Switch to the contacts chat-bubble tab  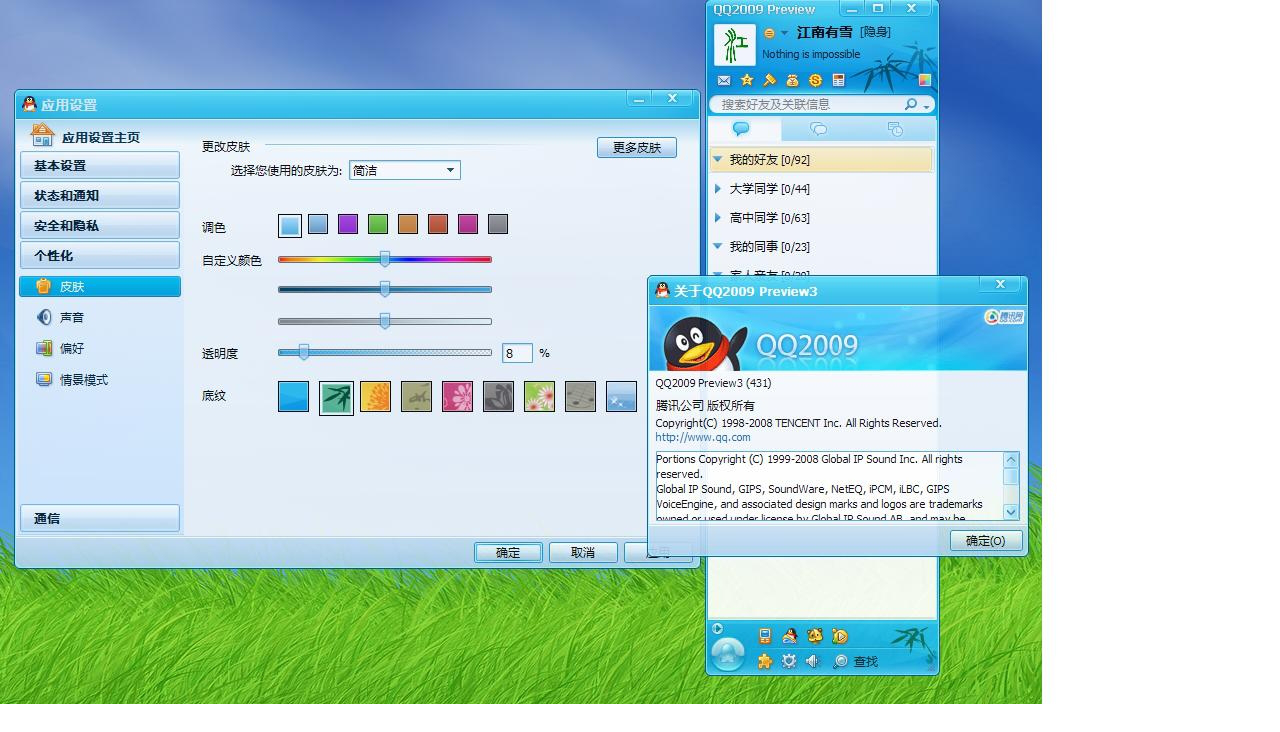coord(741,129)
